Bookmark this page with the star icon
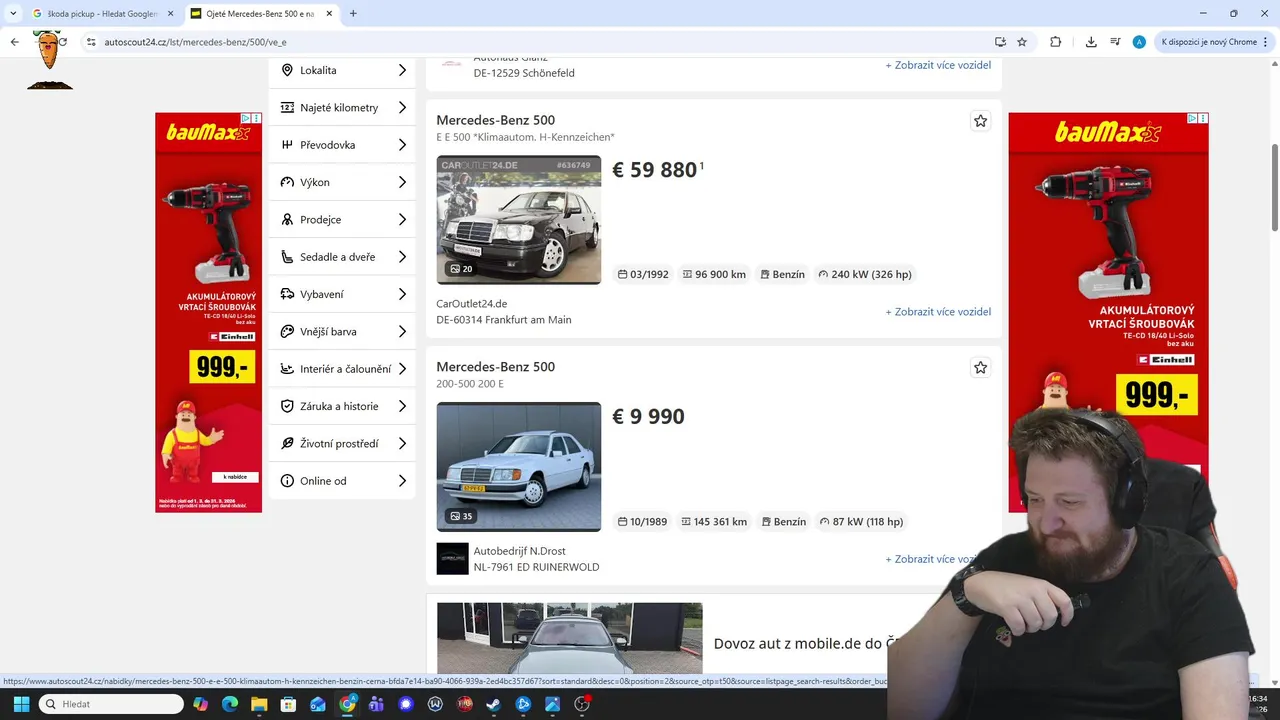1280x720 pixels. click(x=1022, y=42)
